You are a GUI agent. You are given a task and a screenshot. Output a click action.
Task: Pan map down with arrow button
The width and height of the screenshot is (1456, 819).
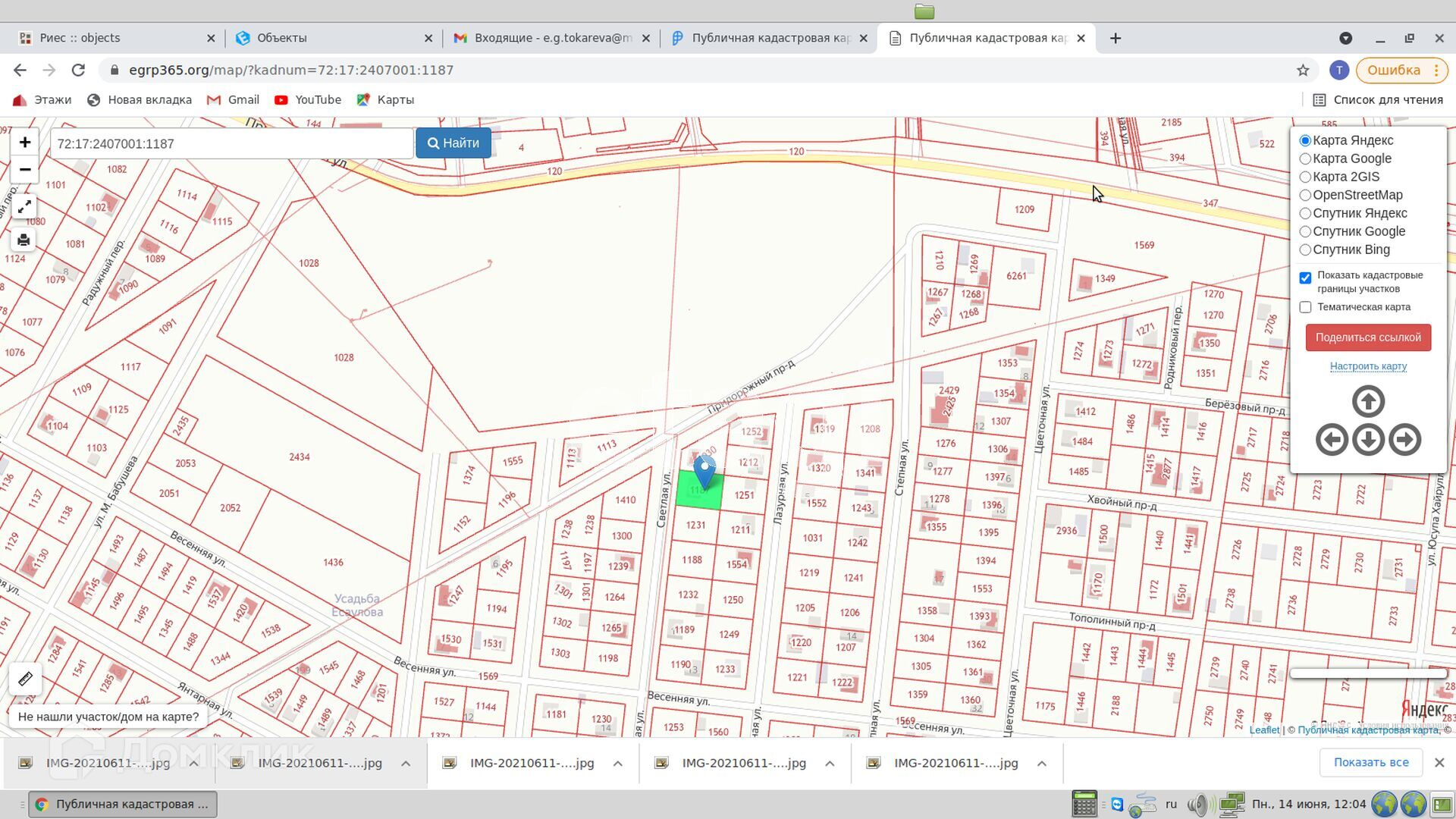click(1368, 440)
